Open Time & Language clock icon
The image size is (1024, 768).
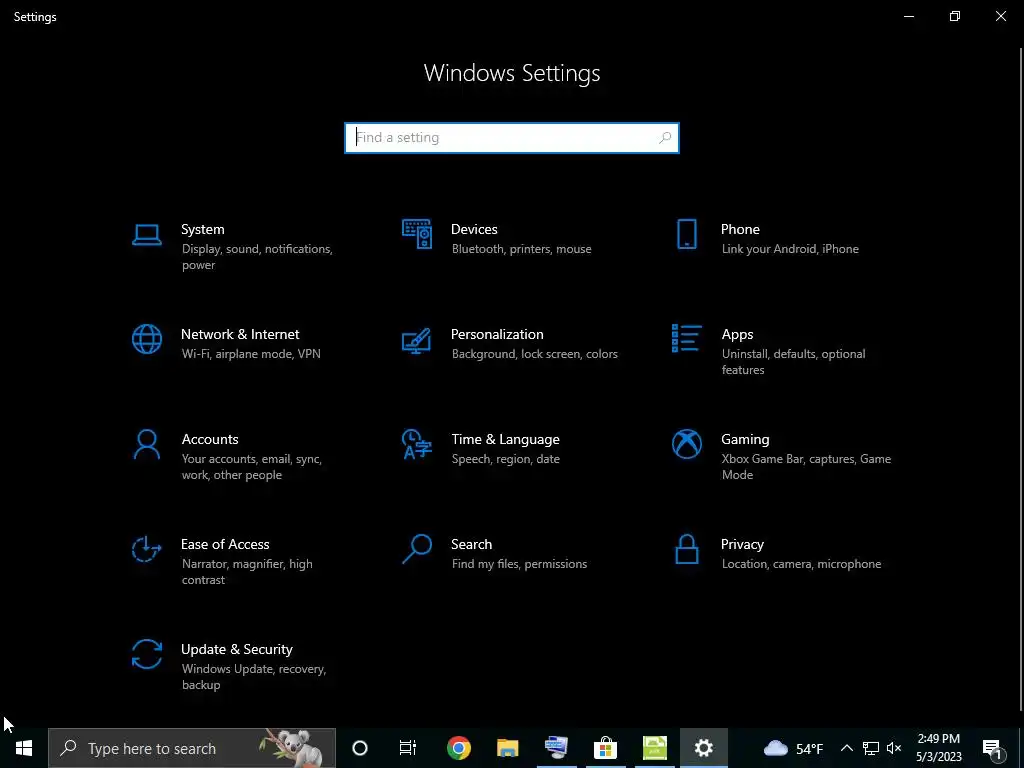(x=417, y=444)
